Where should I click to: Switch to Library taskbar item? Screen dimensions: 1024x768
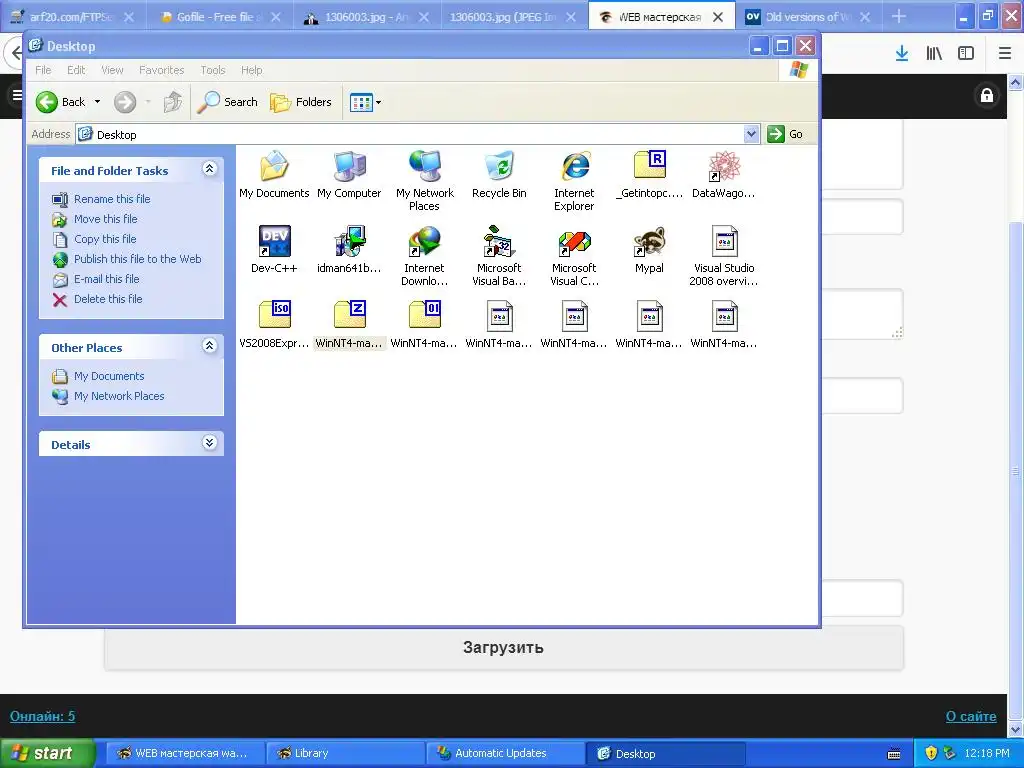[x=345, y=753]
